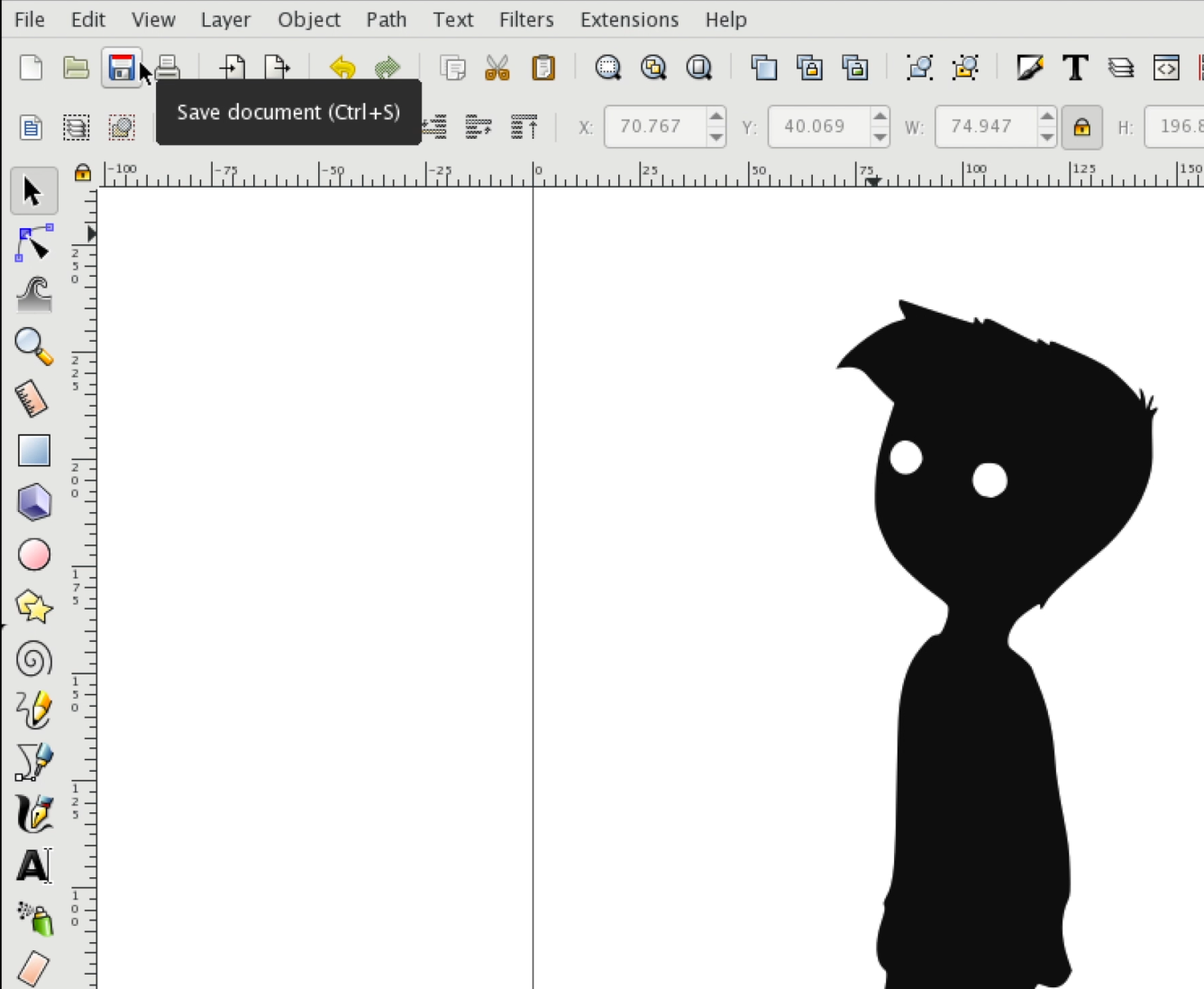Select the Spiral tool

click(33, 659)
